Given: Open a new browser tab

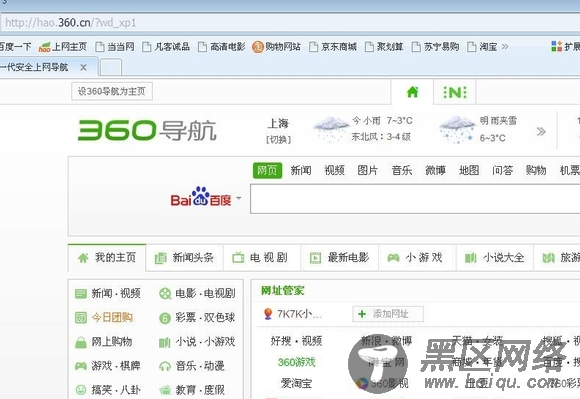Looking at the screenshot, I should click(x=111, y=67).
